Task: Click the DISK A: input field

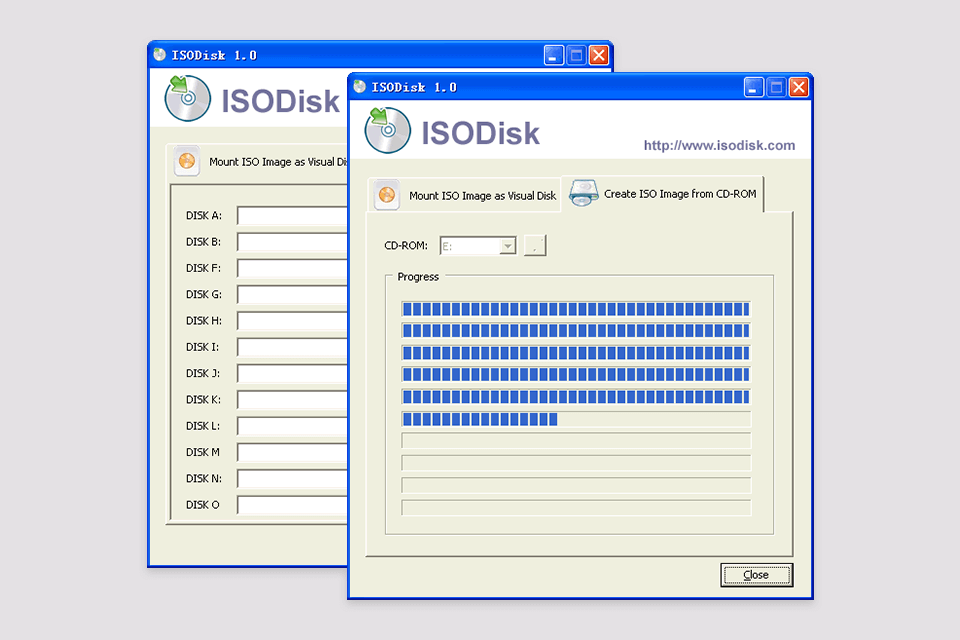Action: pyautogui.click(x=291, y=216)
